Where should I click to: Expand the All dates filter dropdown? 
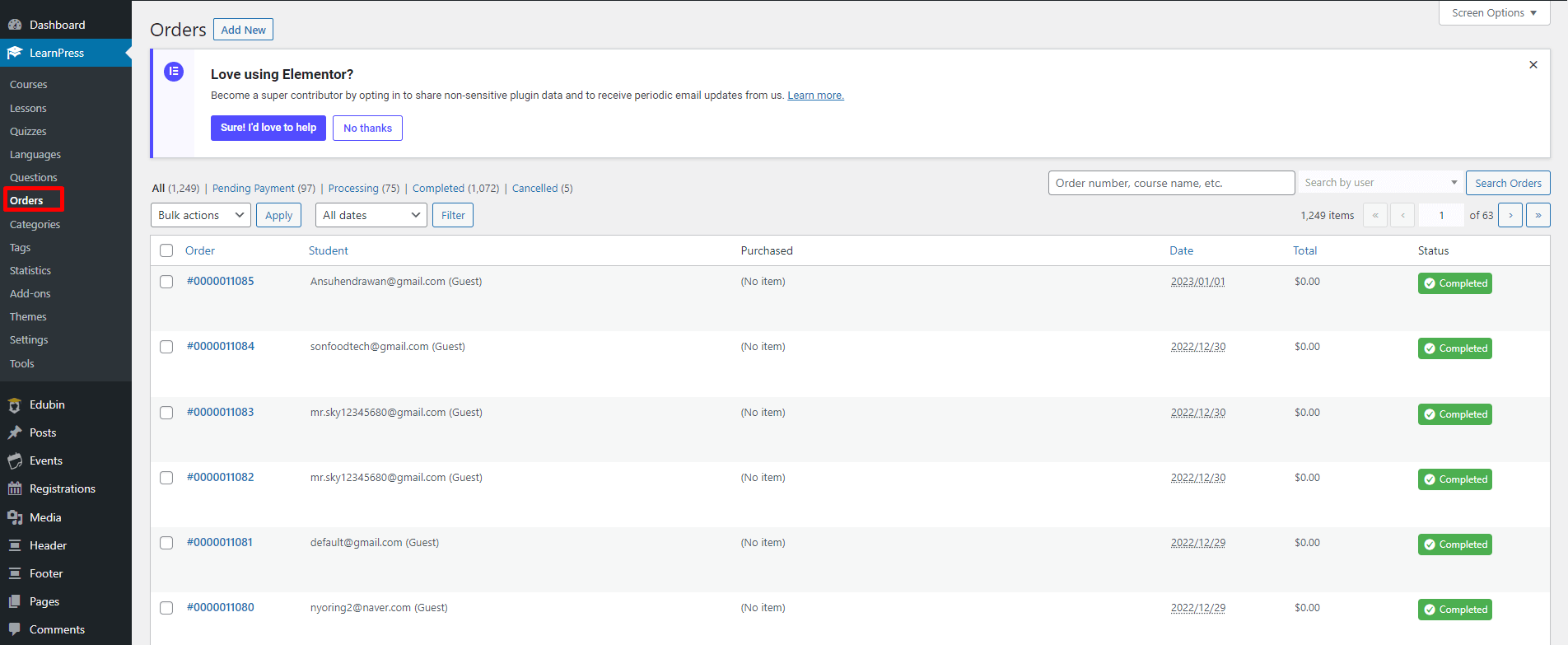pyautogui.click(x=371, y=215)
